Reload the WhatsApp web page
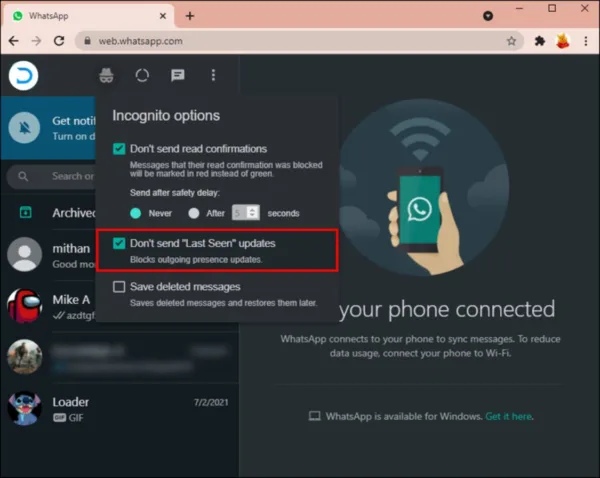Screen dimensions: 600x478 click(59, 41)
